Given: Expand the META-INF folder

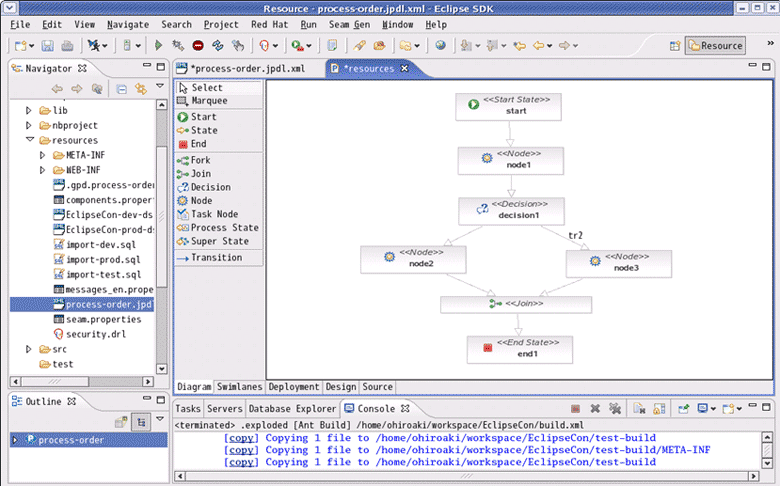Looking at the screenshot, I should point(42,155).
